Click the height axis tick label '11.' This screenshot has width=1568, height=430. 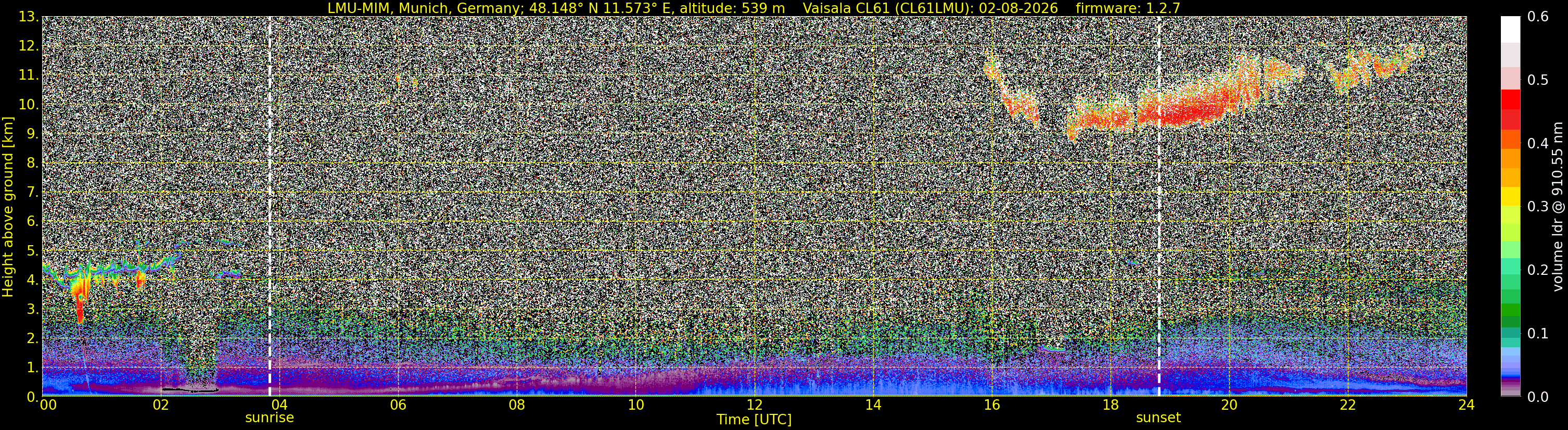28,75
